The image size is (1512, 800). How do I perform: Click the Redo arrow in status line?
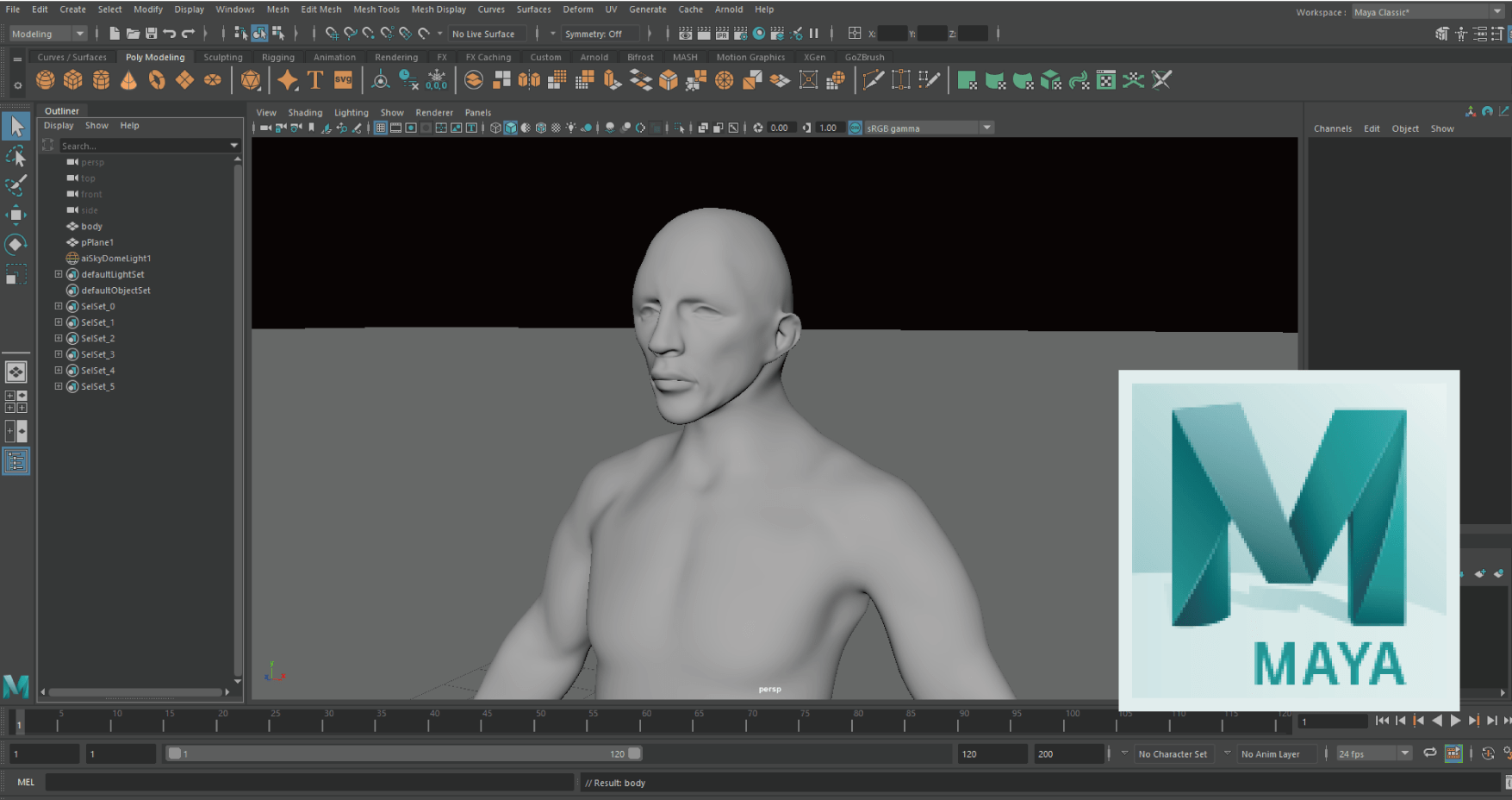(x=188, y=34)
